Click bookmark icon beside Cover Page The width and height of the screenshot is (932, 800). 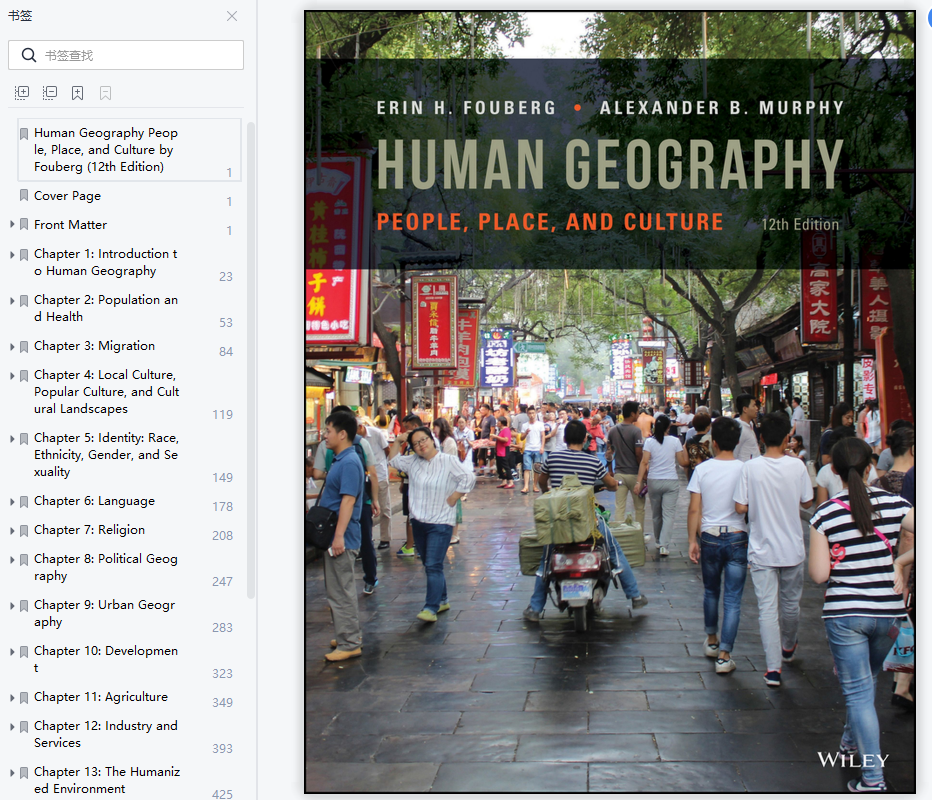[x=24, y=195]
